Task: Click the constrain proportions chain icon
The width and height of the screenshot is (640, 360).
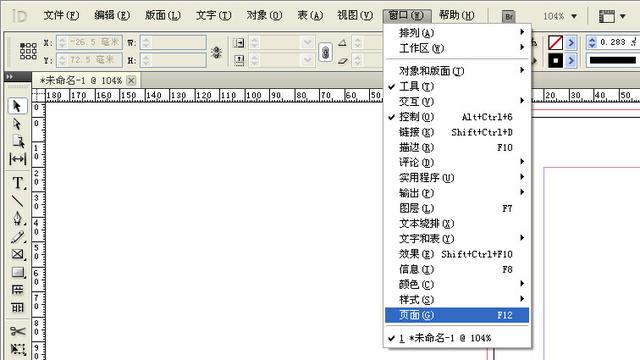Action: [x=325, y=52]
